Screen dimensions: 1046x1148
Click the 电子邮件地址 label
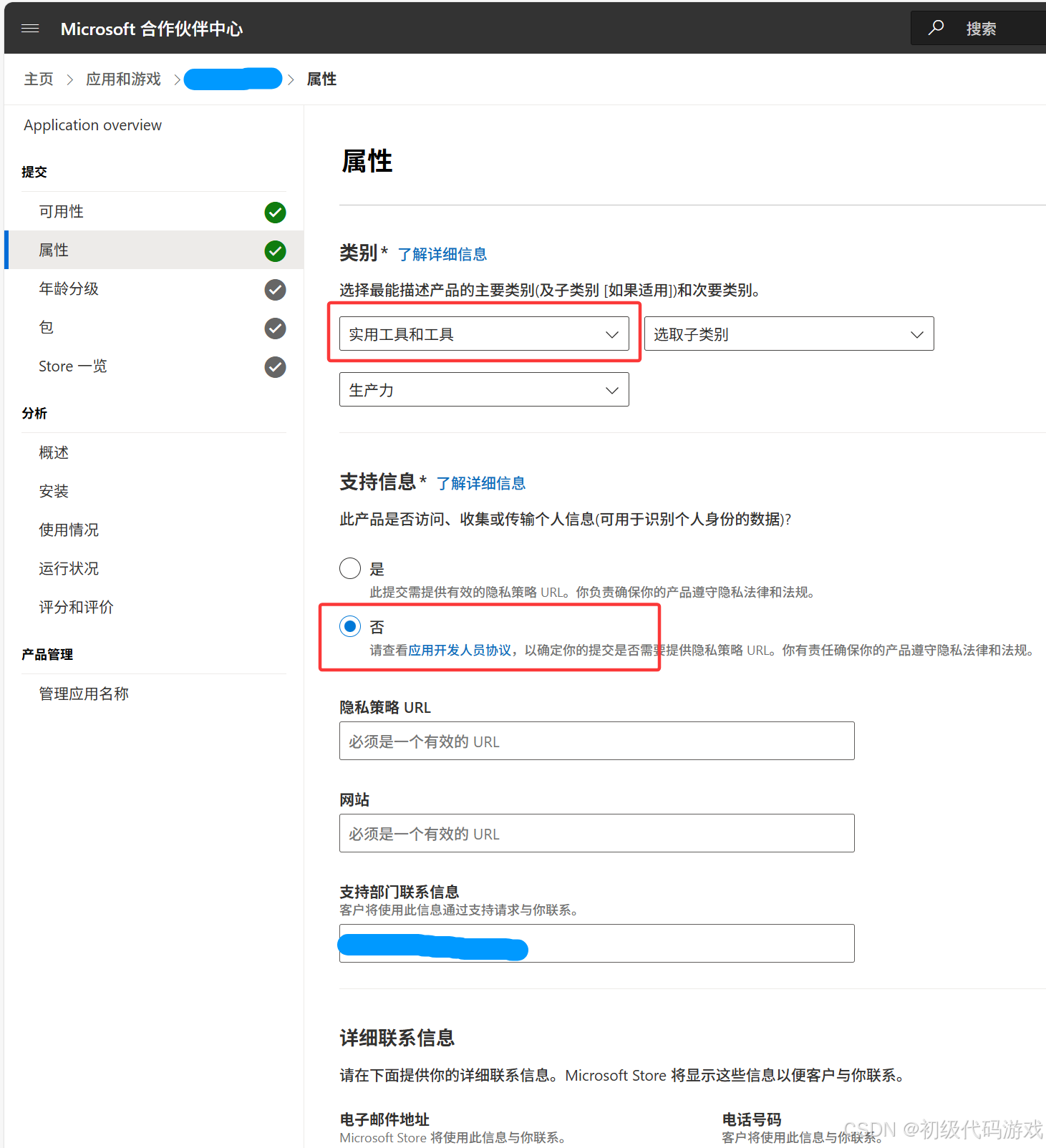384,1120
